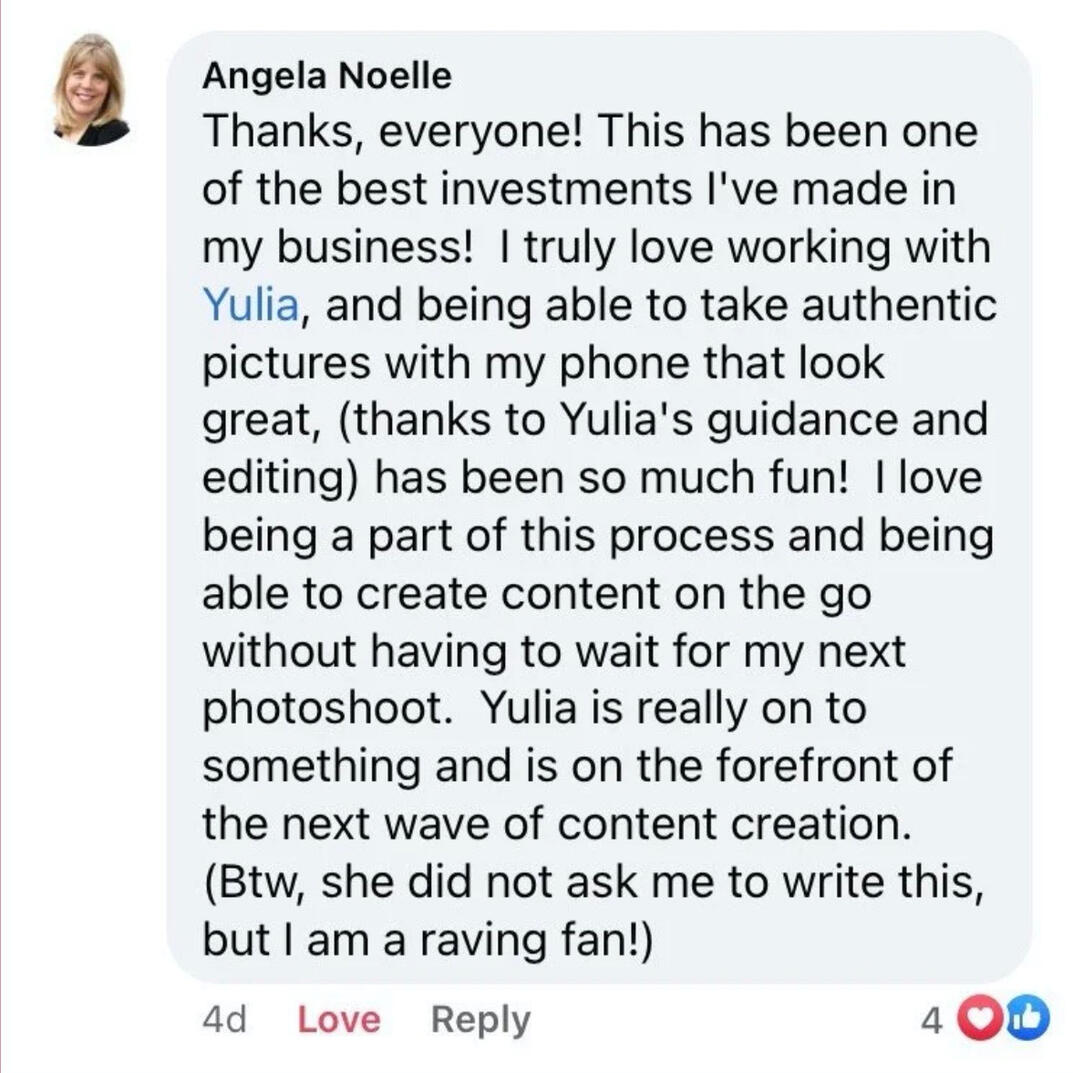
Task: Click the blue thumbs-up reaction icon
Action: click(x=1026, y=1020)
